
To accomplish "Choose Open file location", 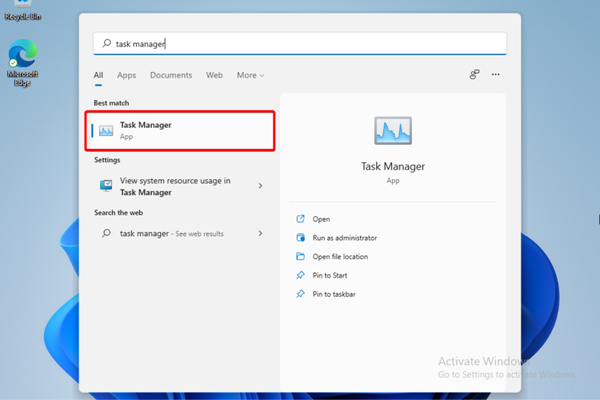I will pos(340,256).
